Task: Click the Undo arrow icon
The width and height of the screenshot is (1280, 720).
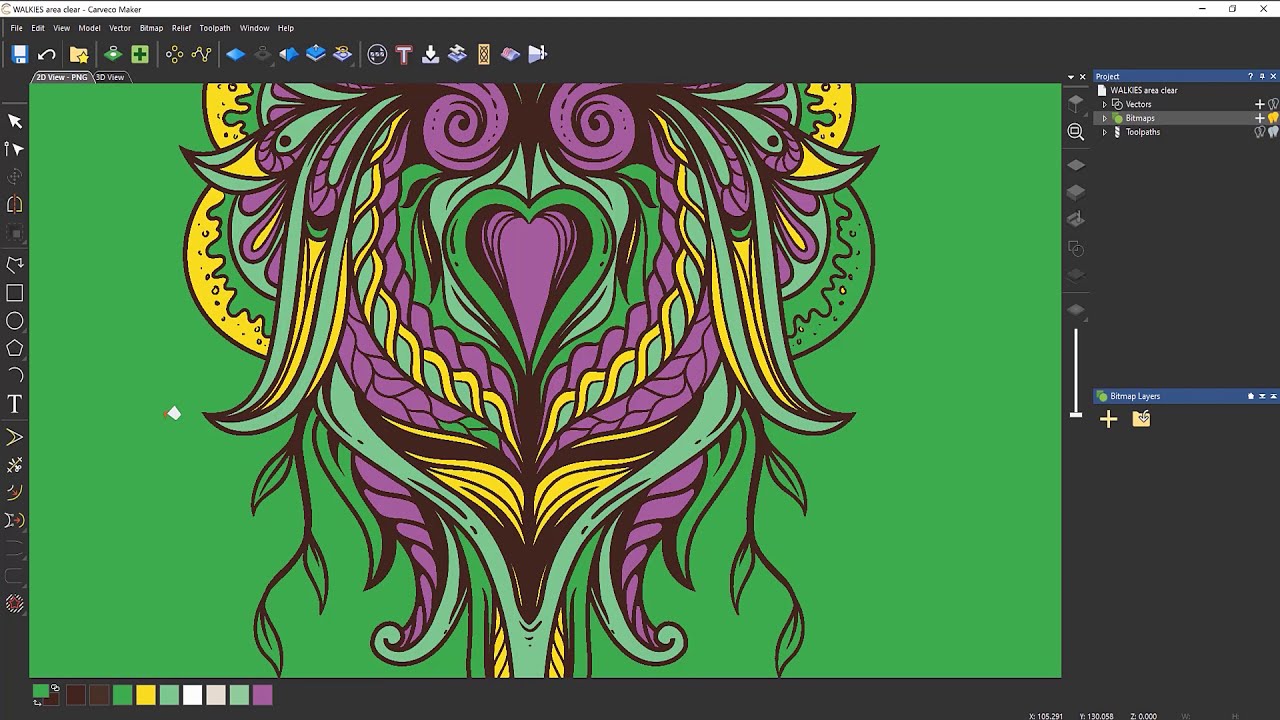Action: pyautogui.click(x=46, y=54)
